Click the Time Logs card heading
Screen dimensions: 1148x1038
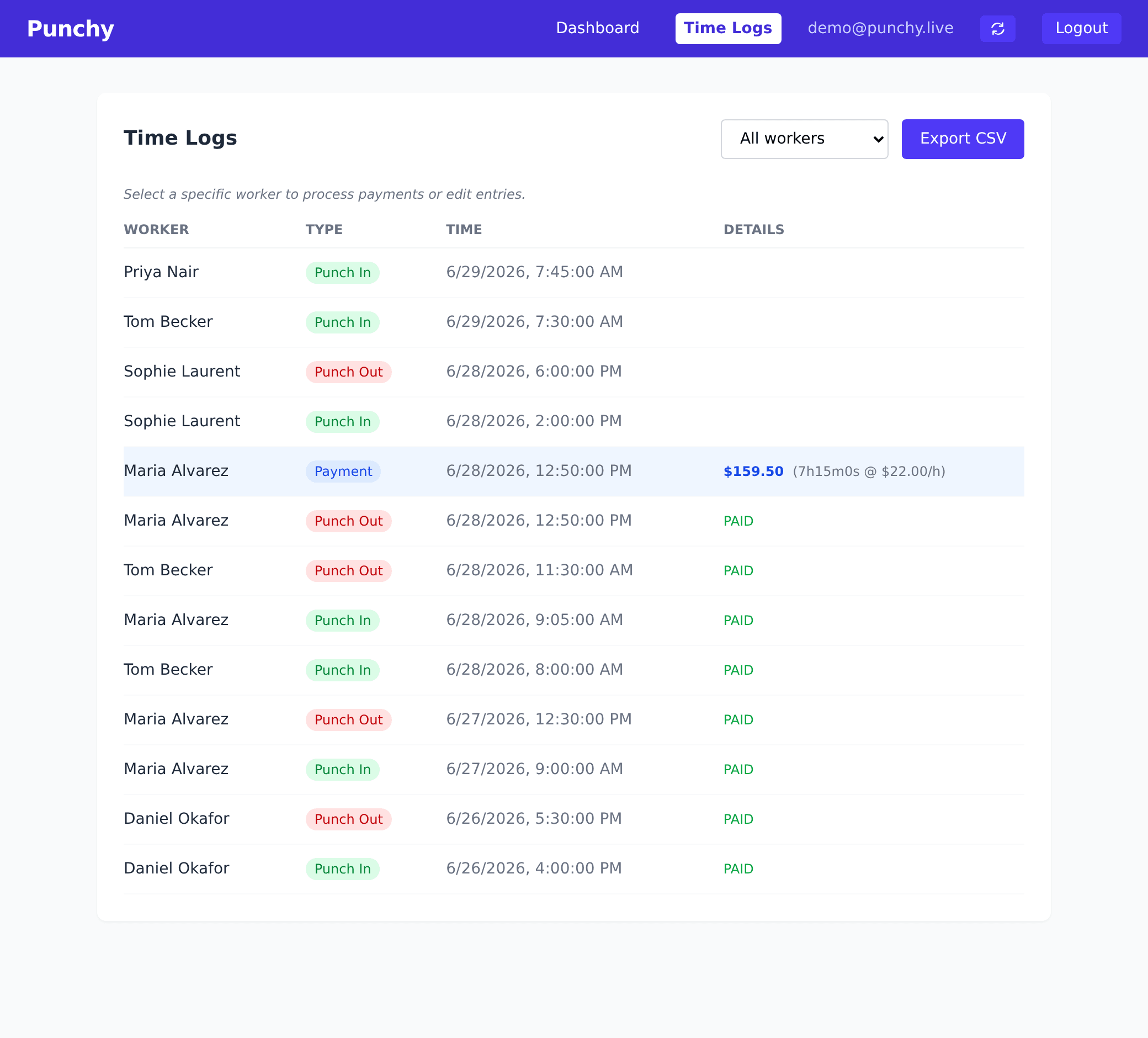click(x=180, y=138)
